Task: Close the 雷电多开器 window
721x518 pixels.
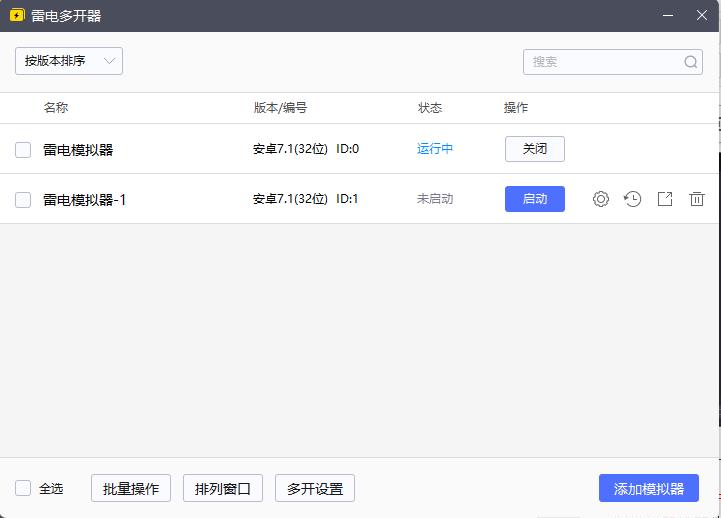Action: 702,16
